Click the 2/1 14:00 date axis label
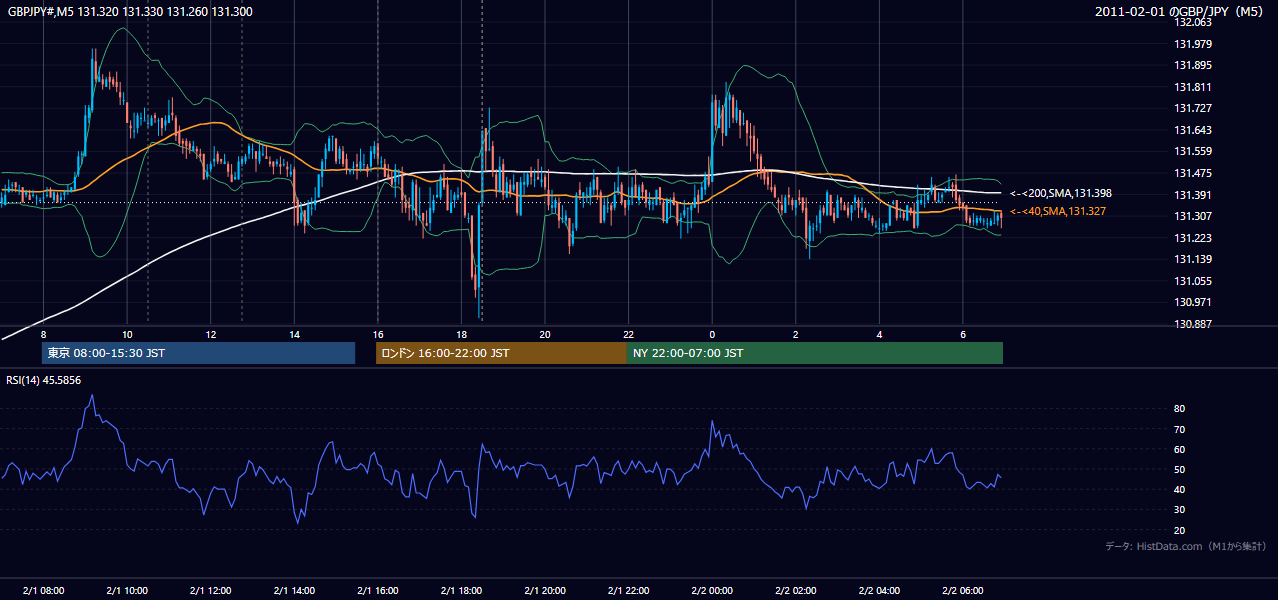 pyautogui.click(x=294, y=591)
